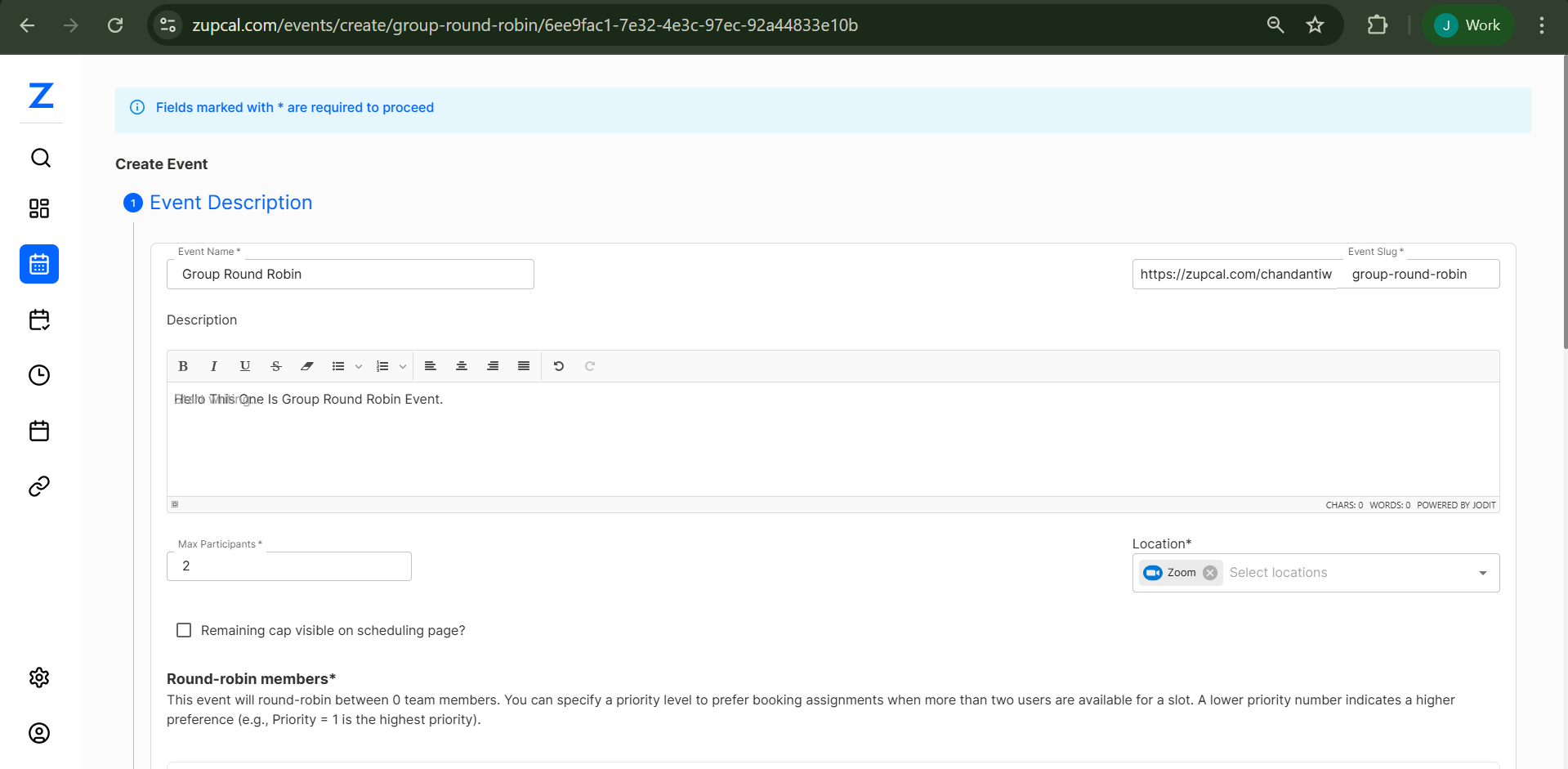Check 'Remaining cap visible on scheduling page'
Screen dimensions: 1568x769
184,630
